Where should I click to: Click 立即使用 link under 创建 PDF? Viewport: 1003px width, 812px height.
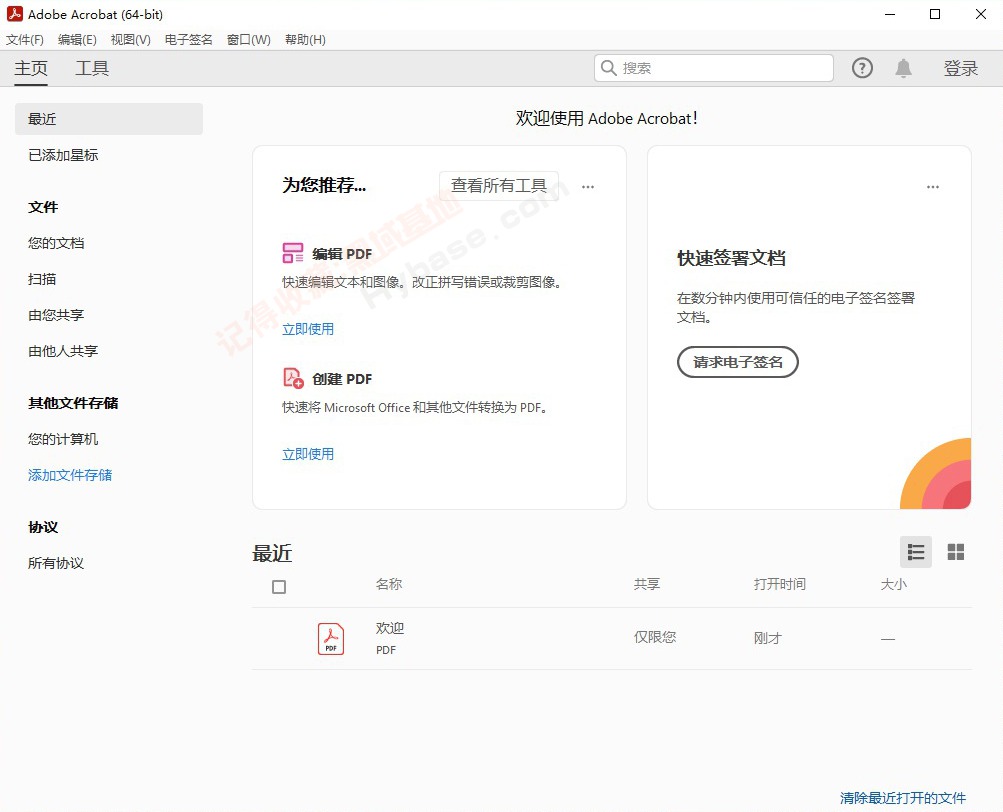click(308, 454)
